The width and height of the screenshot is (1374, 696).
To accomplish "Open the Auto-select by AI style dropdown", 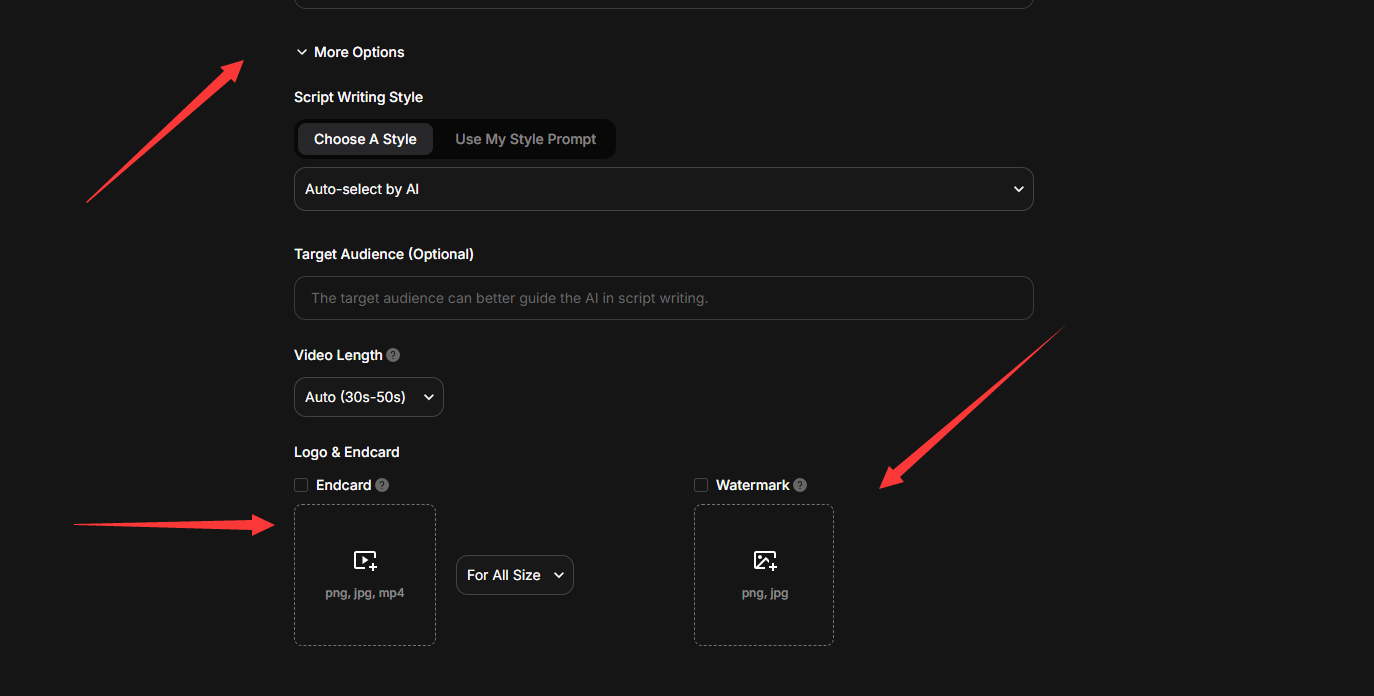I will click(662, 189).
